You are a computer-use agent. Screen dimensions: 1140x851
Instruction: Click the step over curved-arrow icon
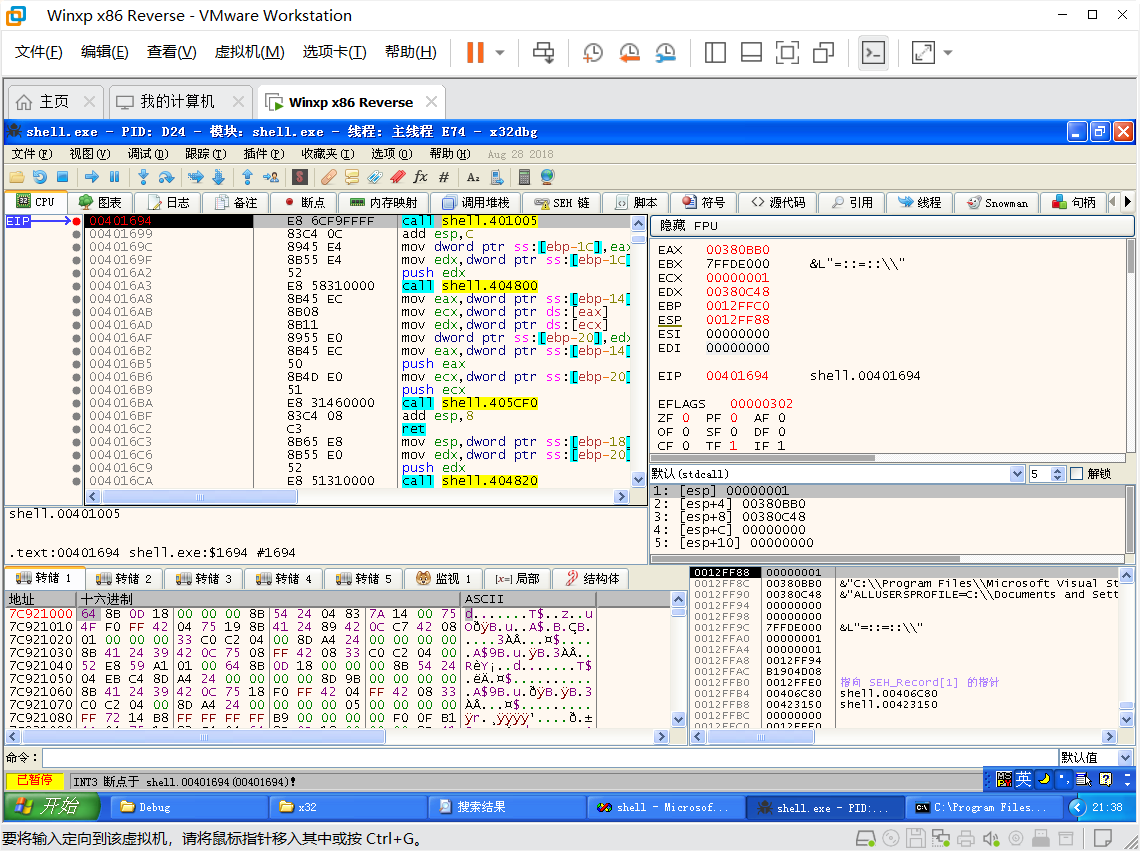(x=166, y=177)
